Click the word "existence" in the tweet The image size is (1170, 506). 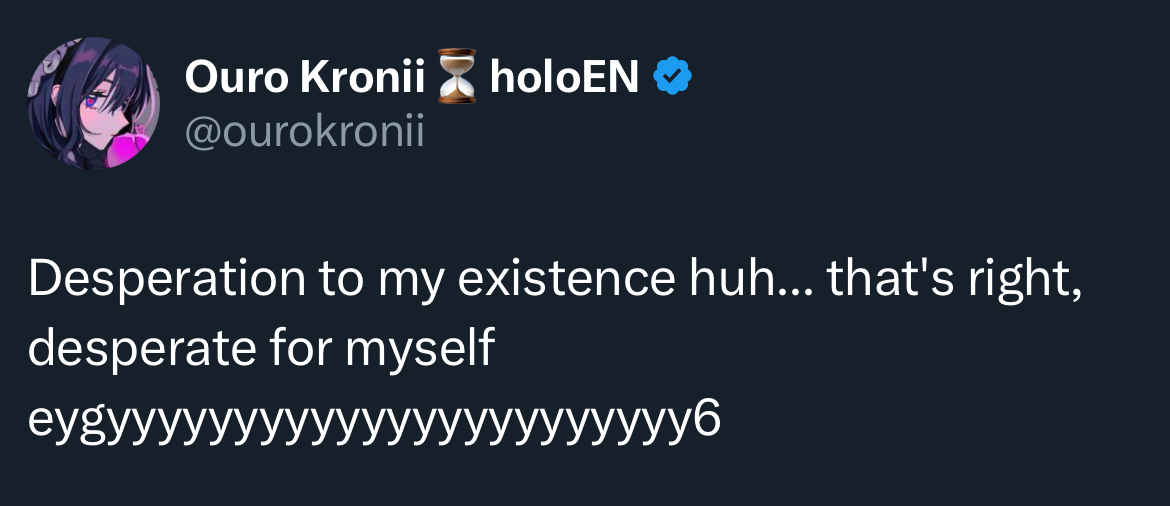[563, 281]
